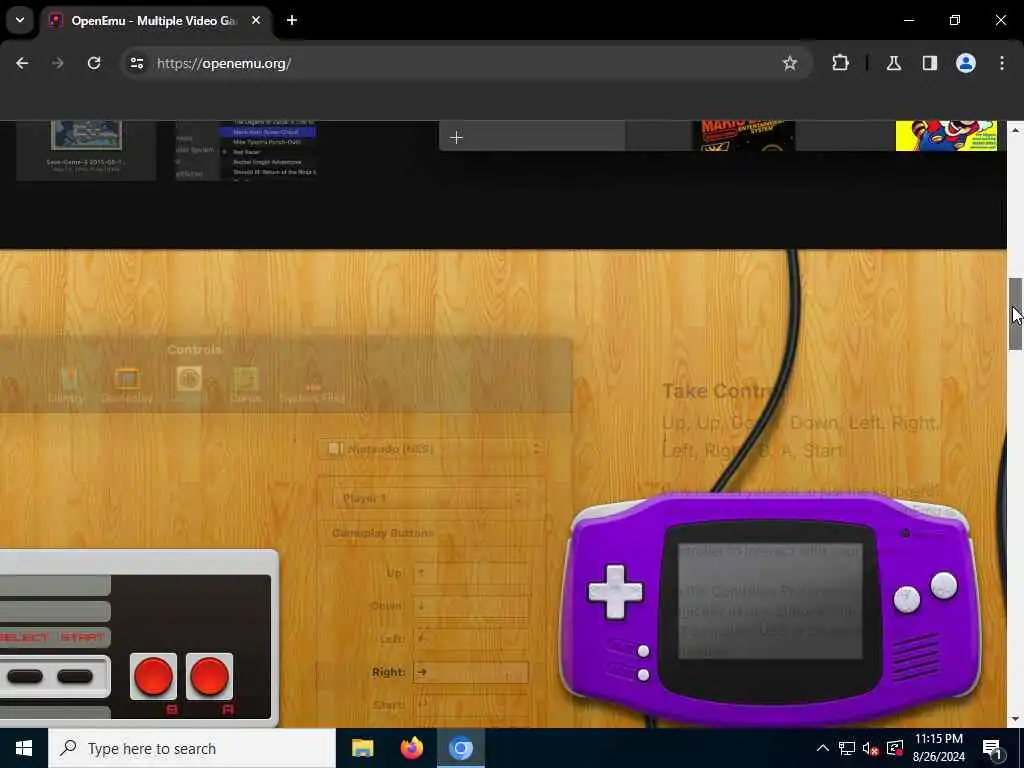Open the Windows Start menu

coord(24,748)
